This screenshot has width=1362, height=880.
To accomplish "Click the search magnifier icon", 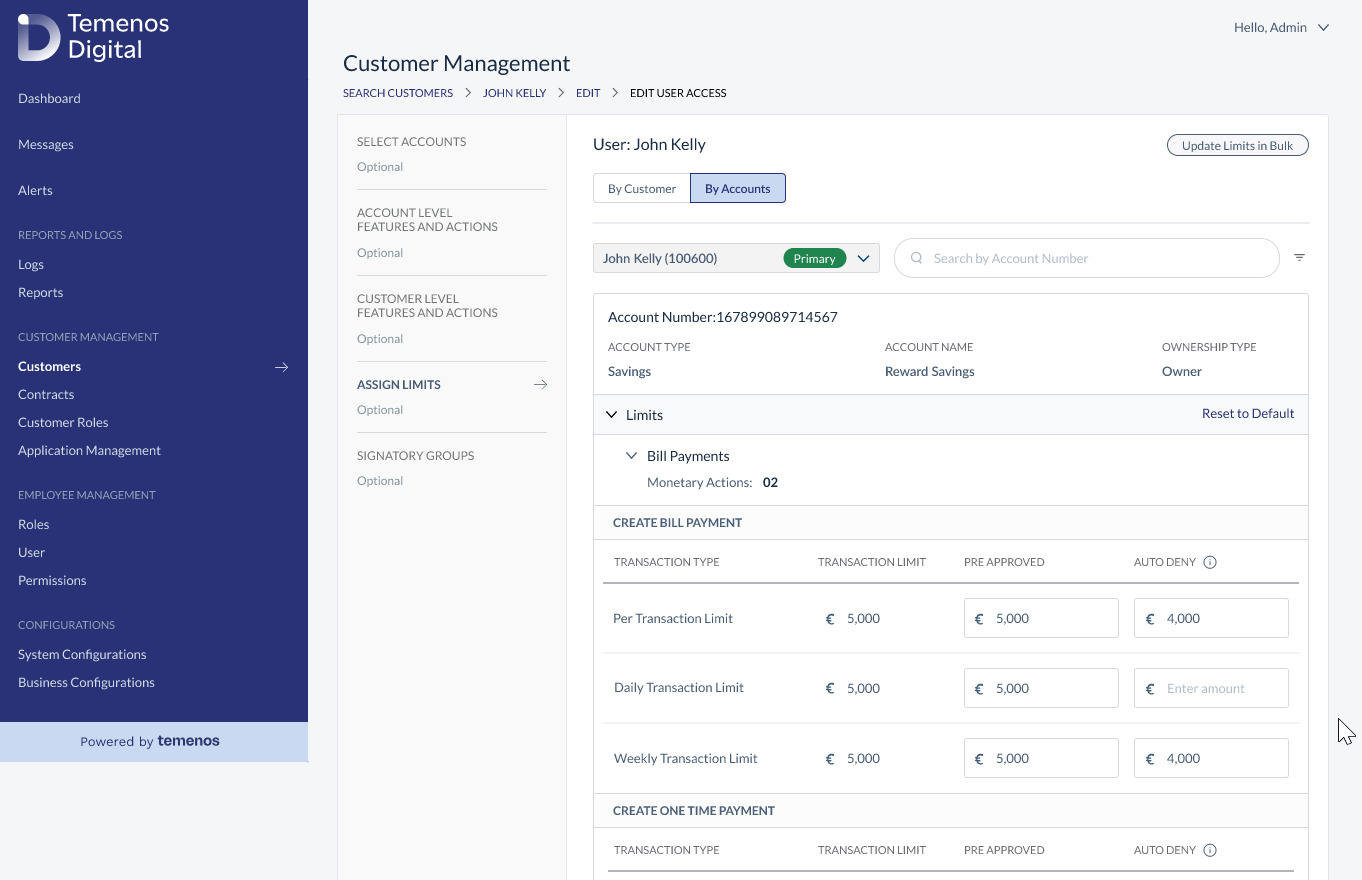I will pyautogui.click(x=916, y=258).
